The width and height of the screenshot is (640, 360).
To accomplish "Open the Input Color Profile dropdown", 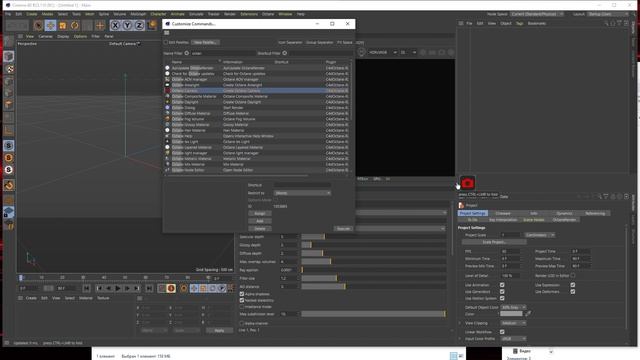I will pyautogui.click(x=513, y=339).
